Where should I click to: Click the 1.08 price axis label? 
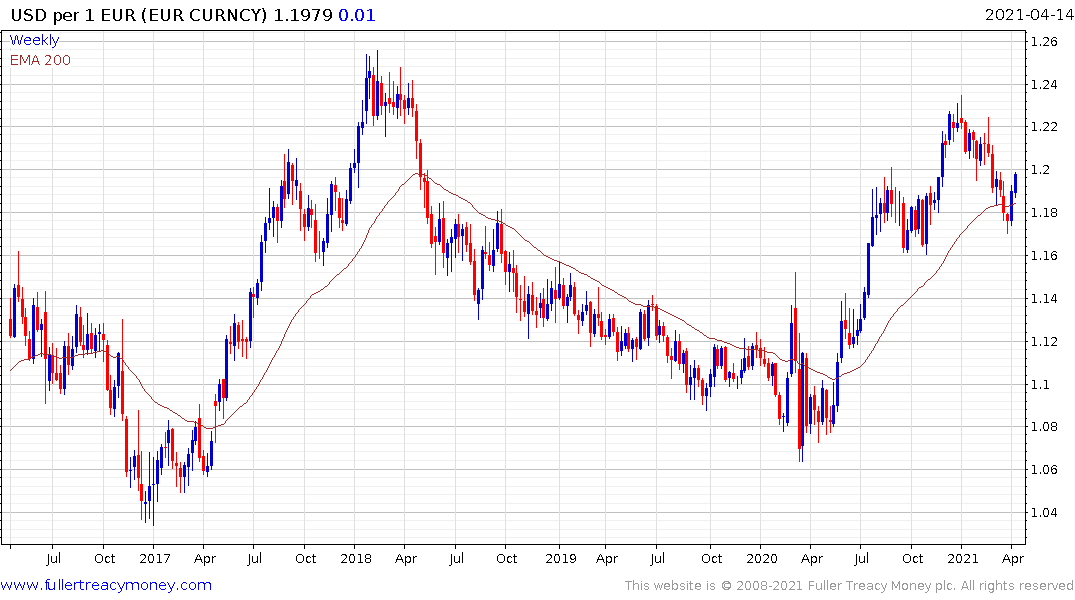[x=1044, y=427]
